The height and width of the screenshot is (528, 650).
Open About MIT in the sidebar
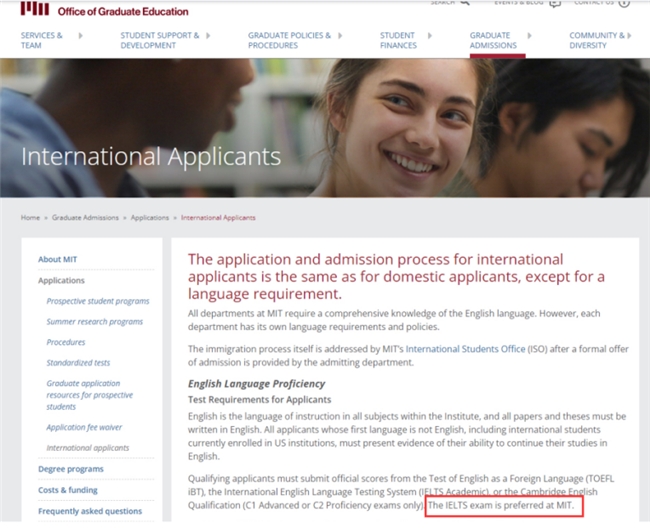pyautogui.click(x=58, y=259)
